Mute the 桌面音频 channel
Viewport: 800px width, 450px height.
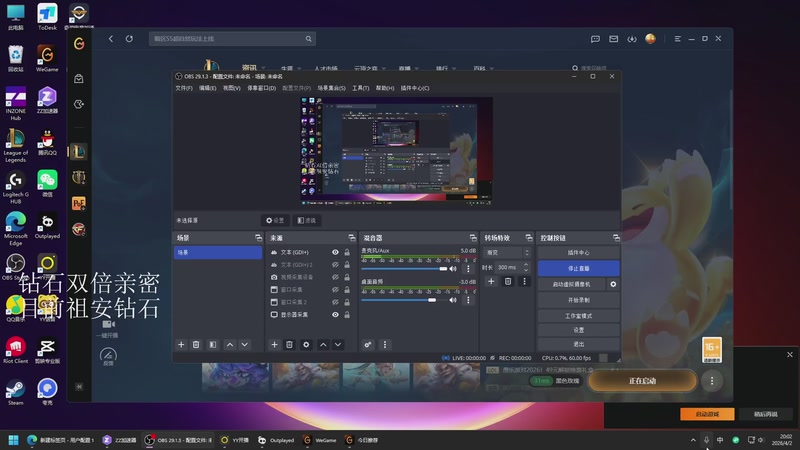(x=453, y=300)
